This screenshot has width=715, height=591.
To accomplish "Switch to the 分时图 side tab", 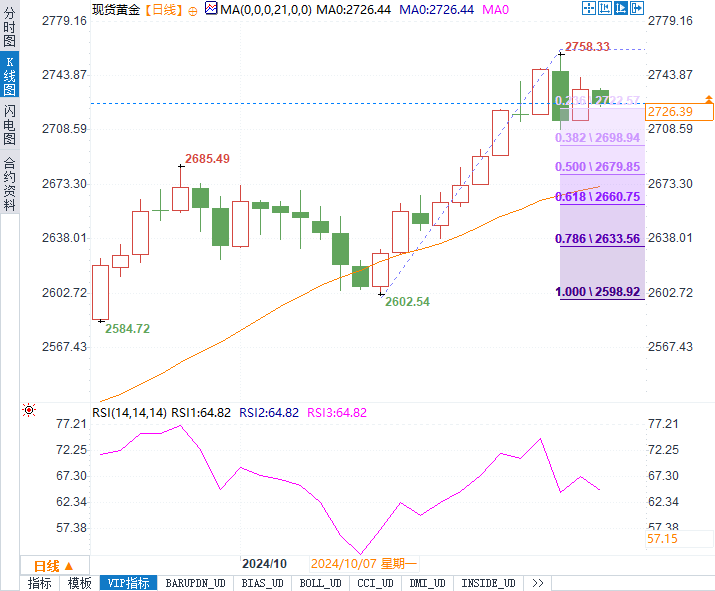I will click(9, 26).
